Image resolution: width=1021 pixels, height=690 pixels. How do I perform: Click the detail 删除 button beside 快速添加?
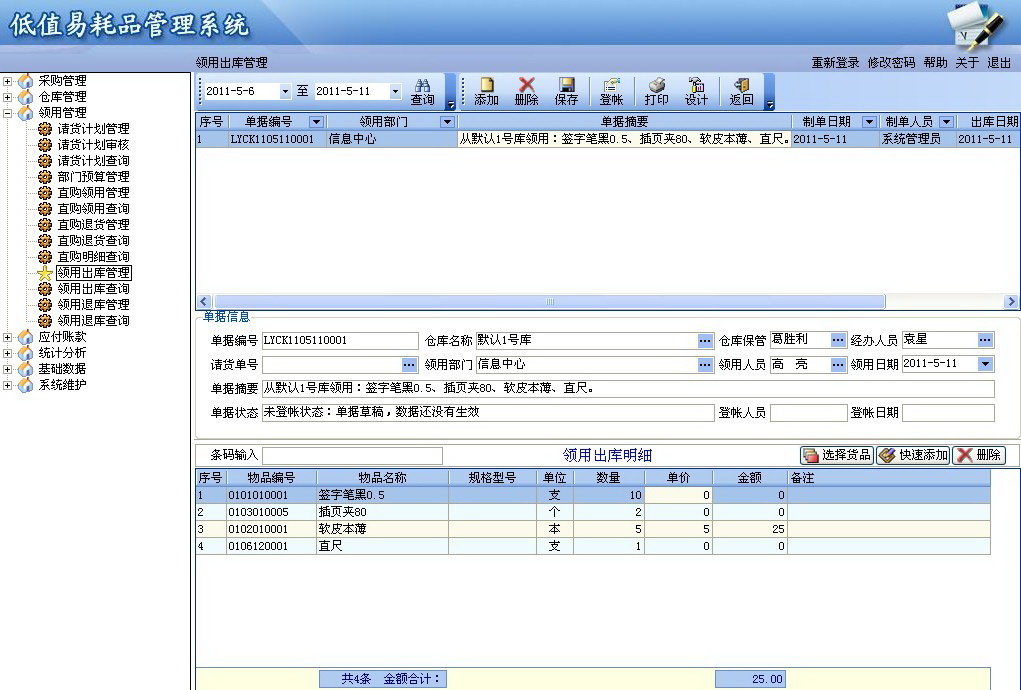click(979, 455)
